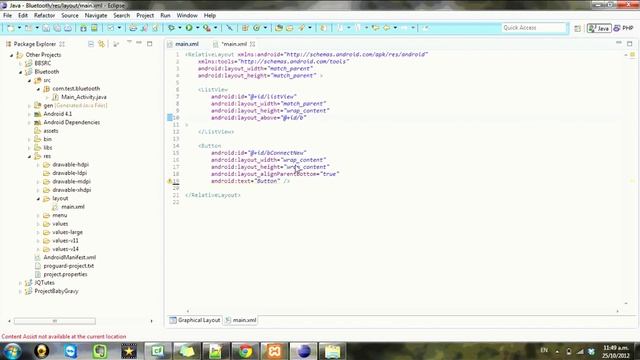640x360 pixels.
Task: Open the Android SDK Manager icon
Action: click(83, 28)
